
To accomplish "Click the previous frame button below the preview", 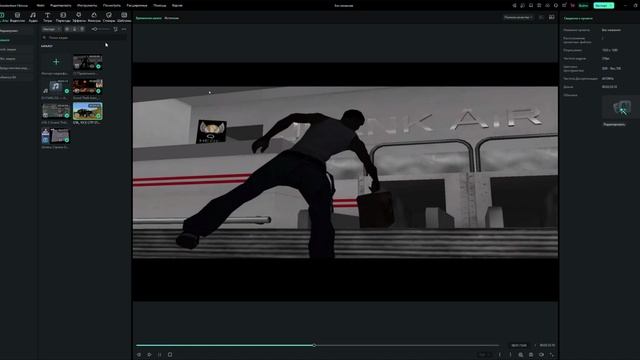I will click(139, 355).
